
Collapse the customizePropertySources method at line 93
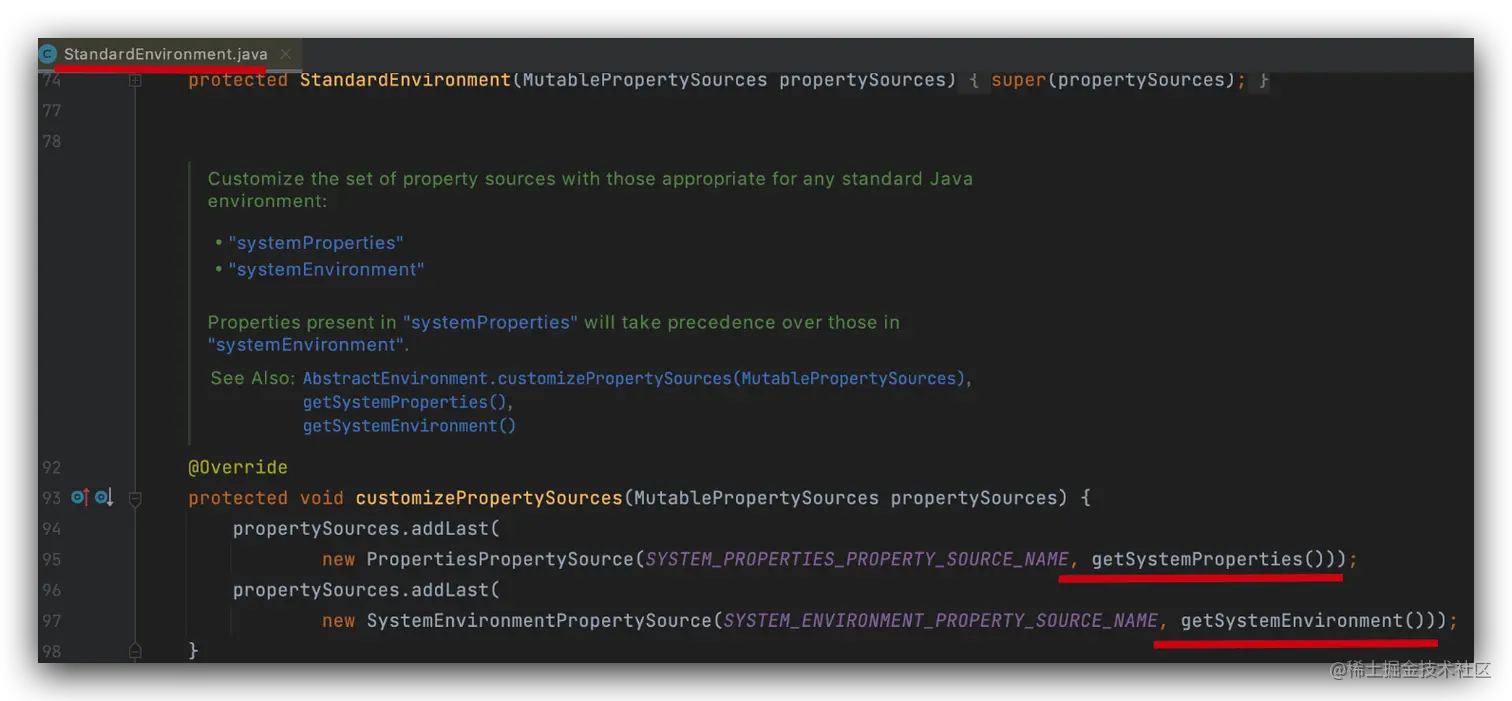click(135, 498)
